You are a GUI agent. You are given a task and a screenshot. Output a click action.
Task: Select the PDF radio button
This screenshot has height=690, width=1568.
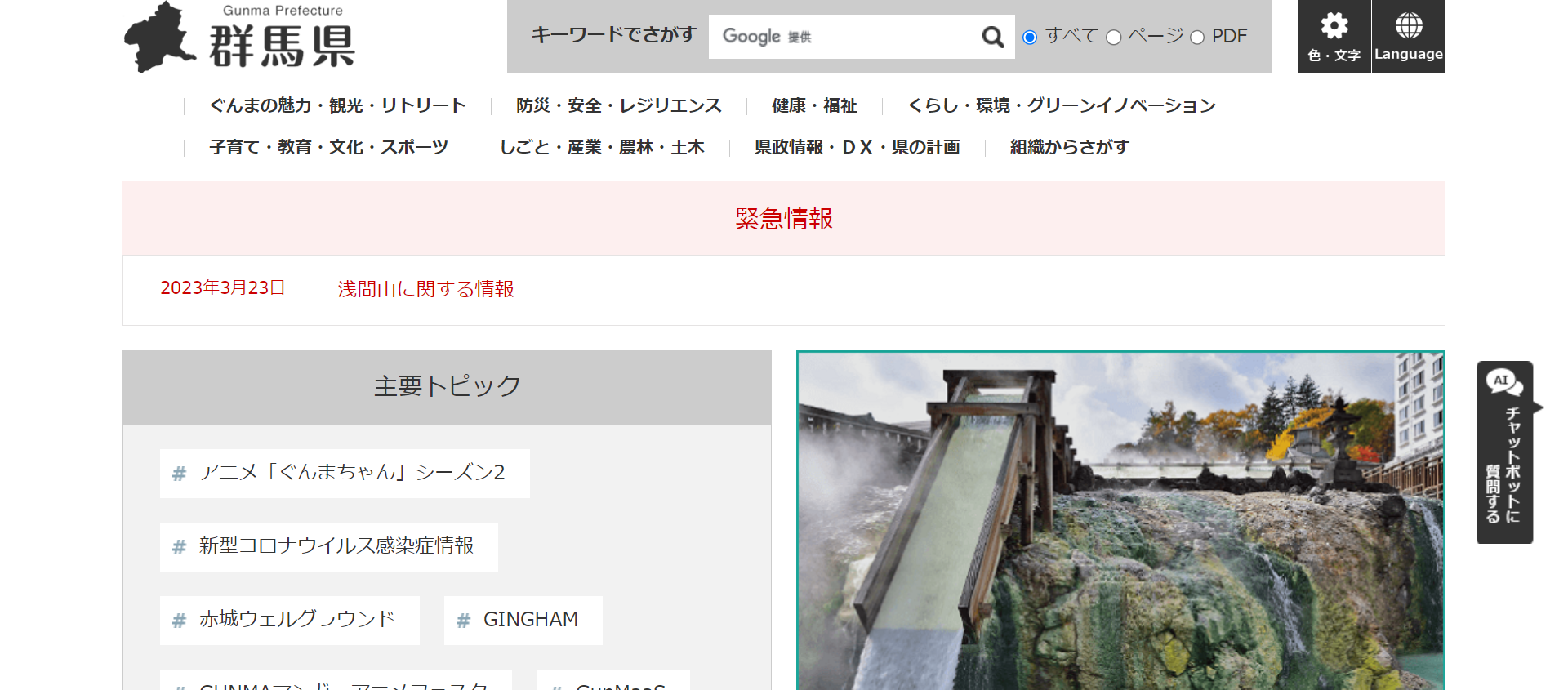[1197, 38]
